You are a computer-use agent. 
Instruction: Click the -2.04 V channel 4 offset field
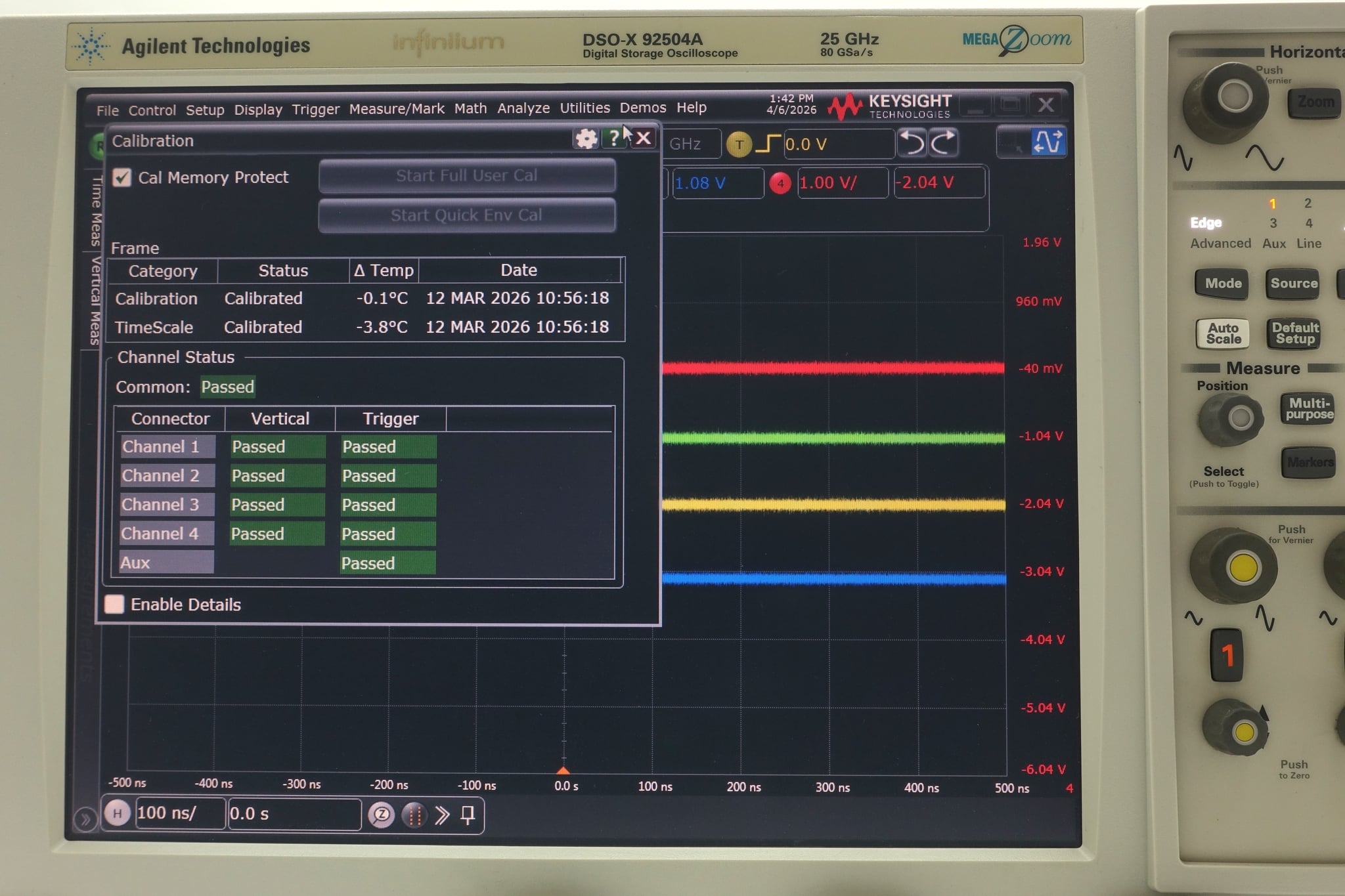coord(940,182)
